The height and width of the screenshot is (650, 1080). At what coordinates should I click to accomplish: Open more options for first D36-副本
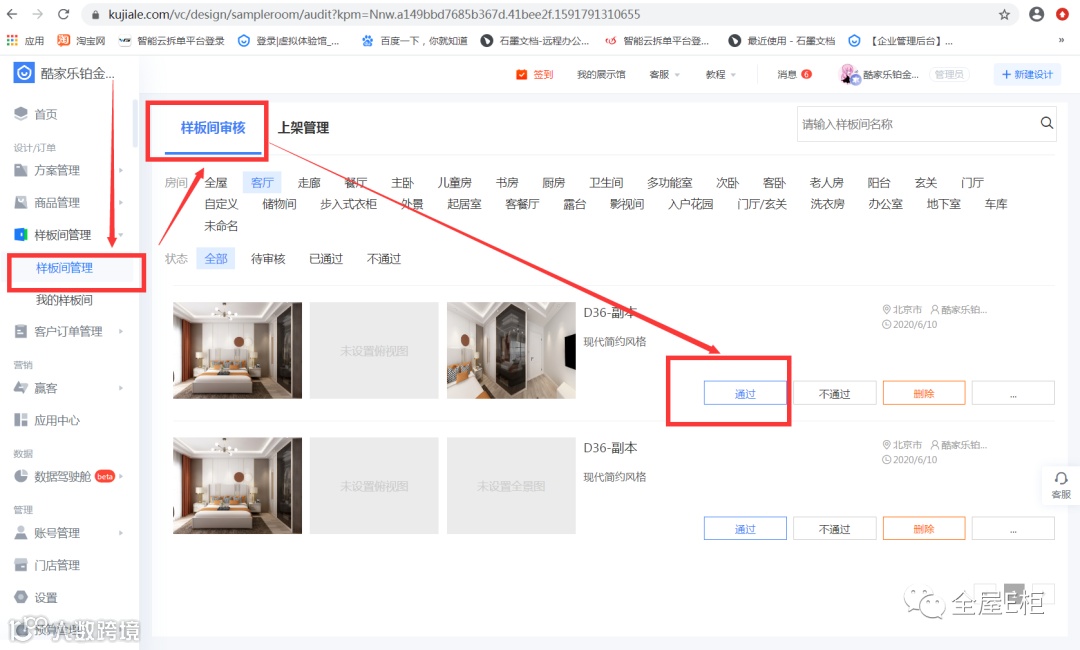click(x=1013, y=393)
